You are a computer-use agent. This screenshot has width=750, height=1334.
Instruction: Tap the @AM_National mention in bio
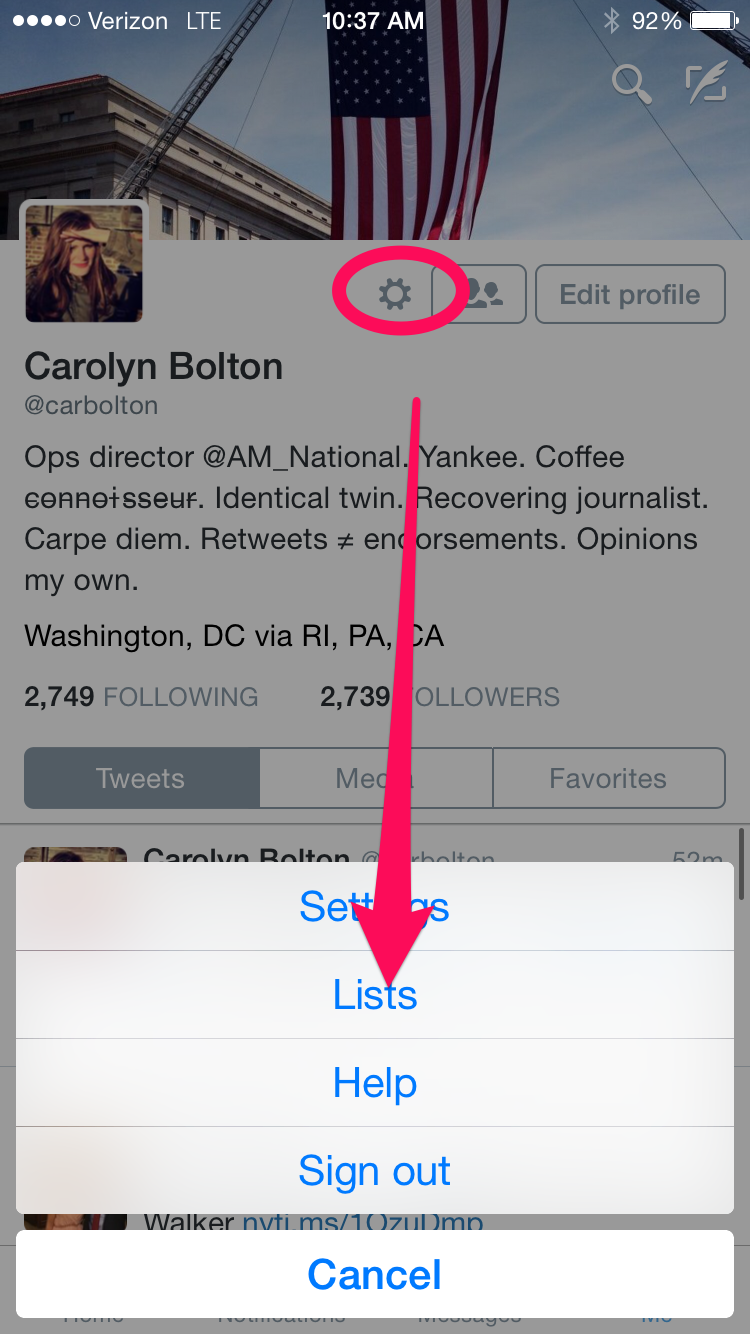[305, 457]
